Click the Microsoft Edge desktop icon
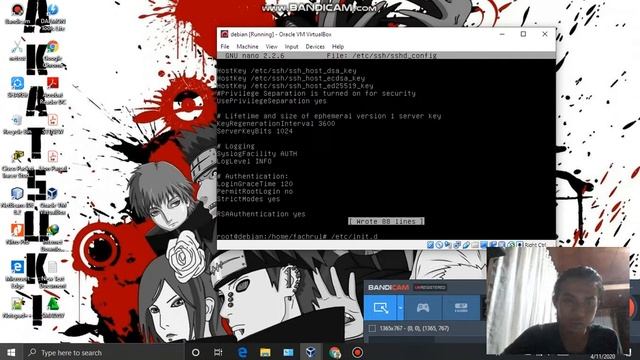The width and height of the screenshot is (640, 360). click(17, 274)
